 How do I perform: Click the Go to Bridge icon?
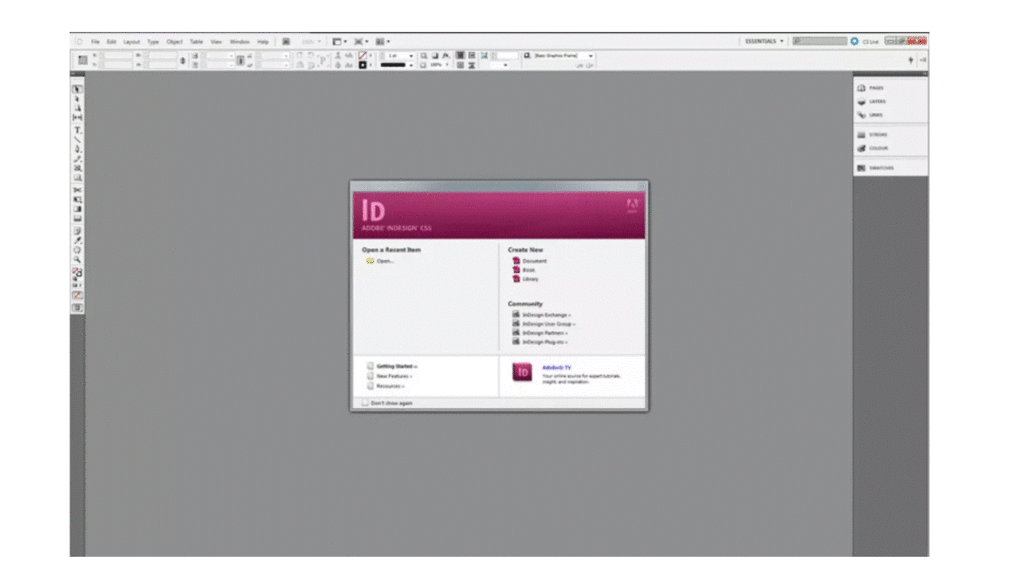pyautogui.click(x=286, y=41)
